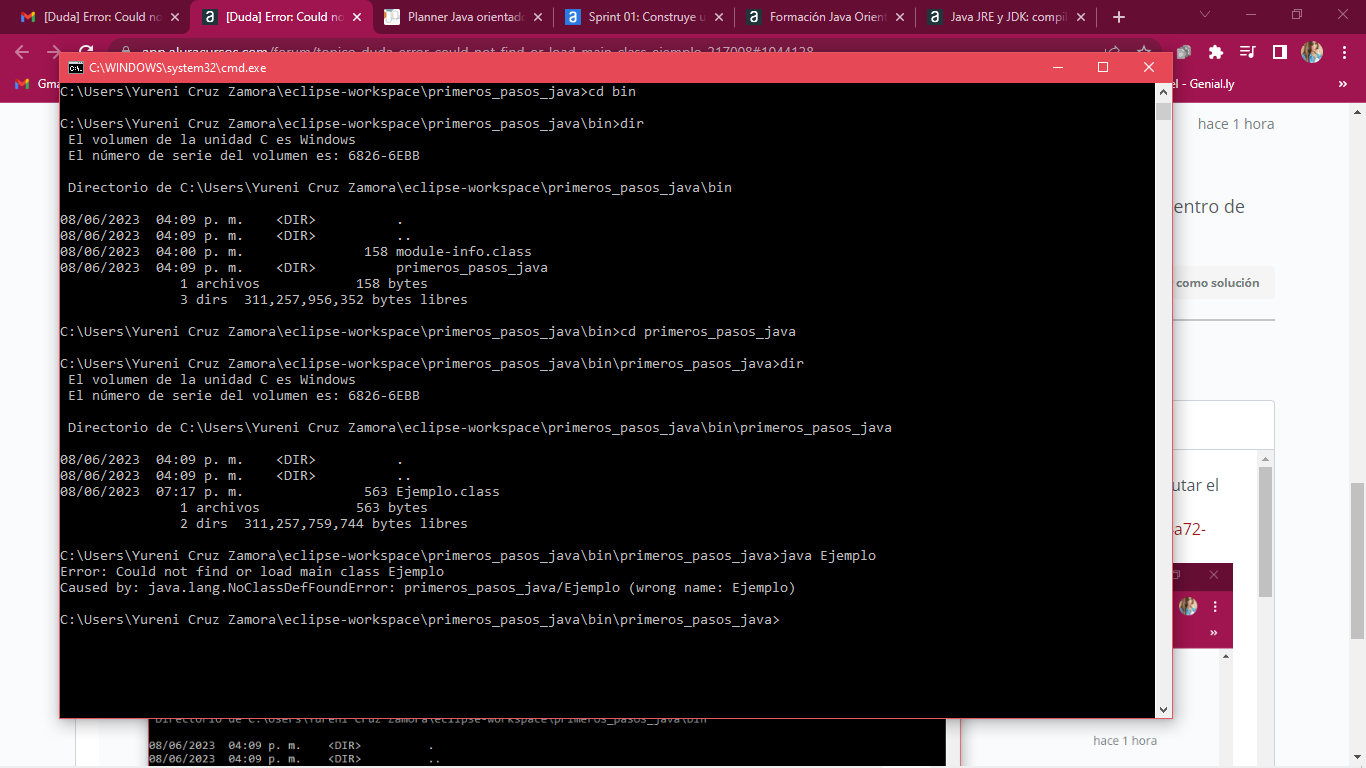Open the Chrome profile avatar
This screenshot has height=768, width=1366.
[1312, 52]
